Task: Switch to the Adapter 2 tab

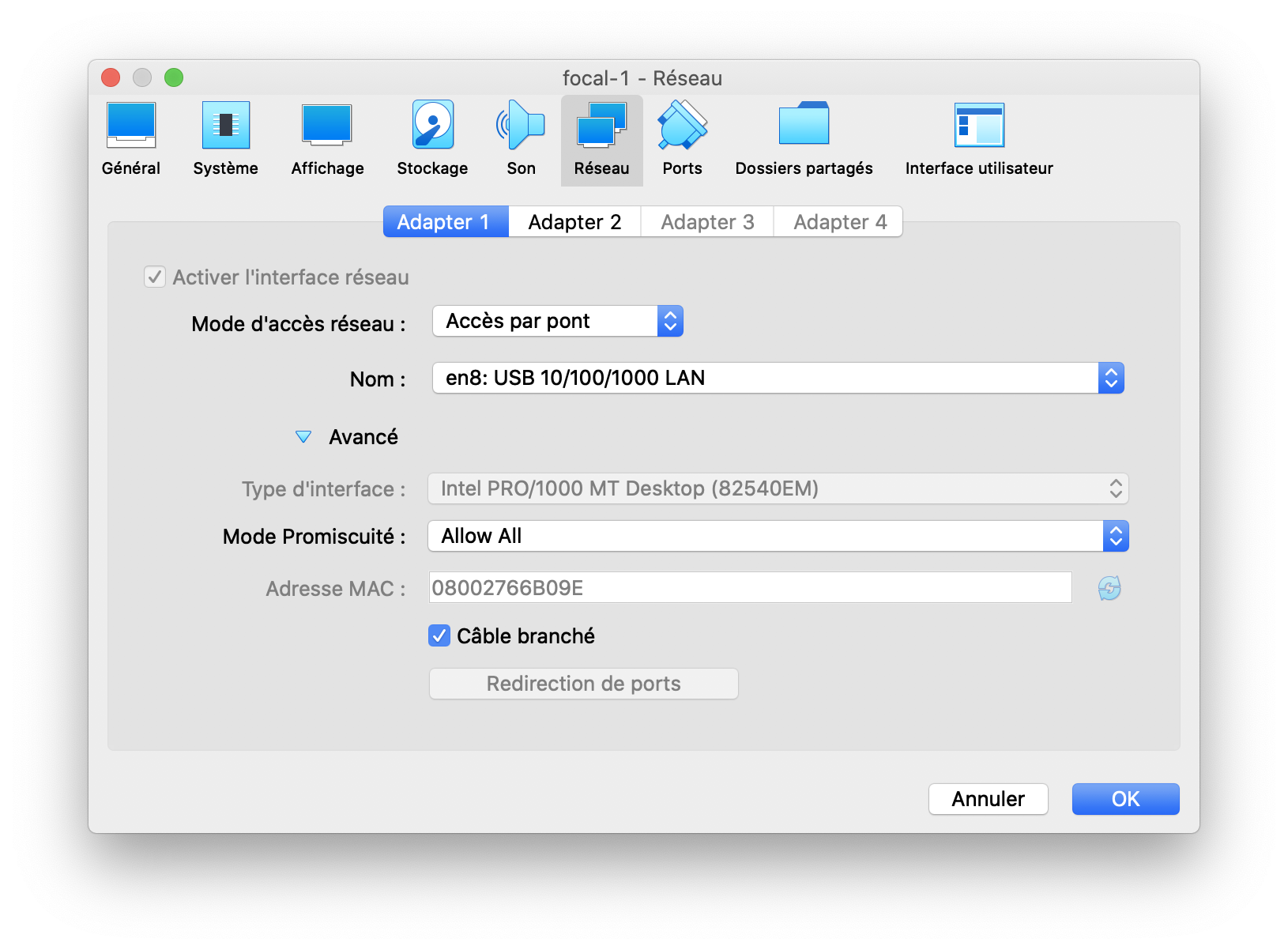Action: click(x=574, y=222)
